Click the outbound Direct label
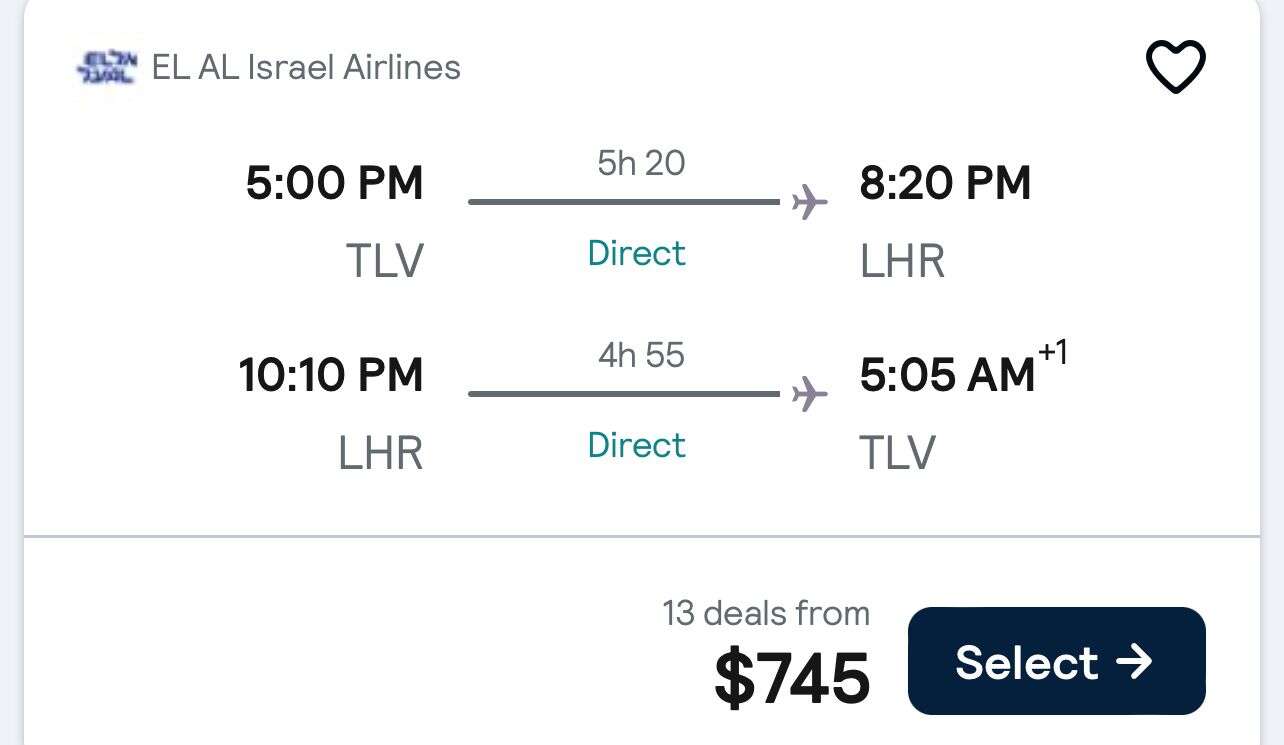 click(x=637, y=253)
